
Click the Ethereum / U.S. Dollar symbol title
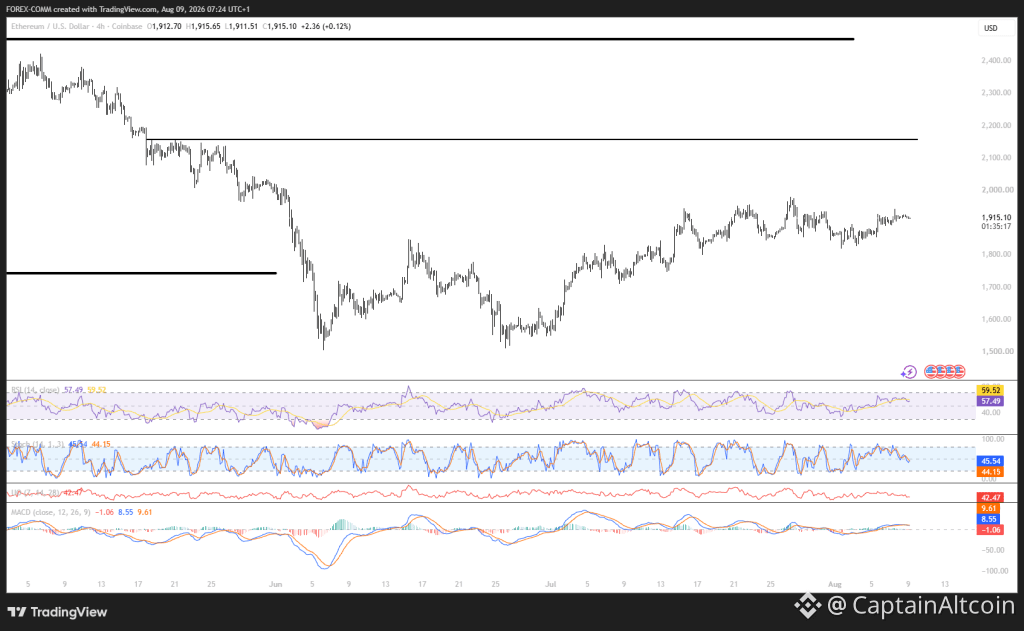pyautogui.click(x=52, y=27)
